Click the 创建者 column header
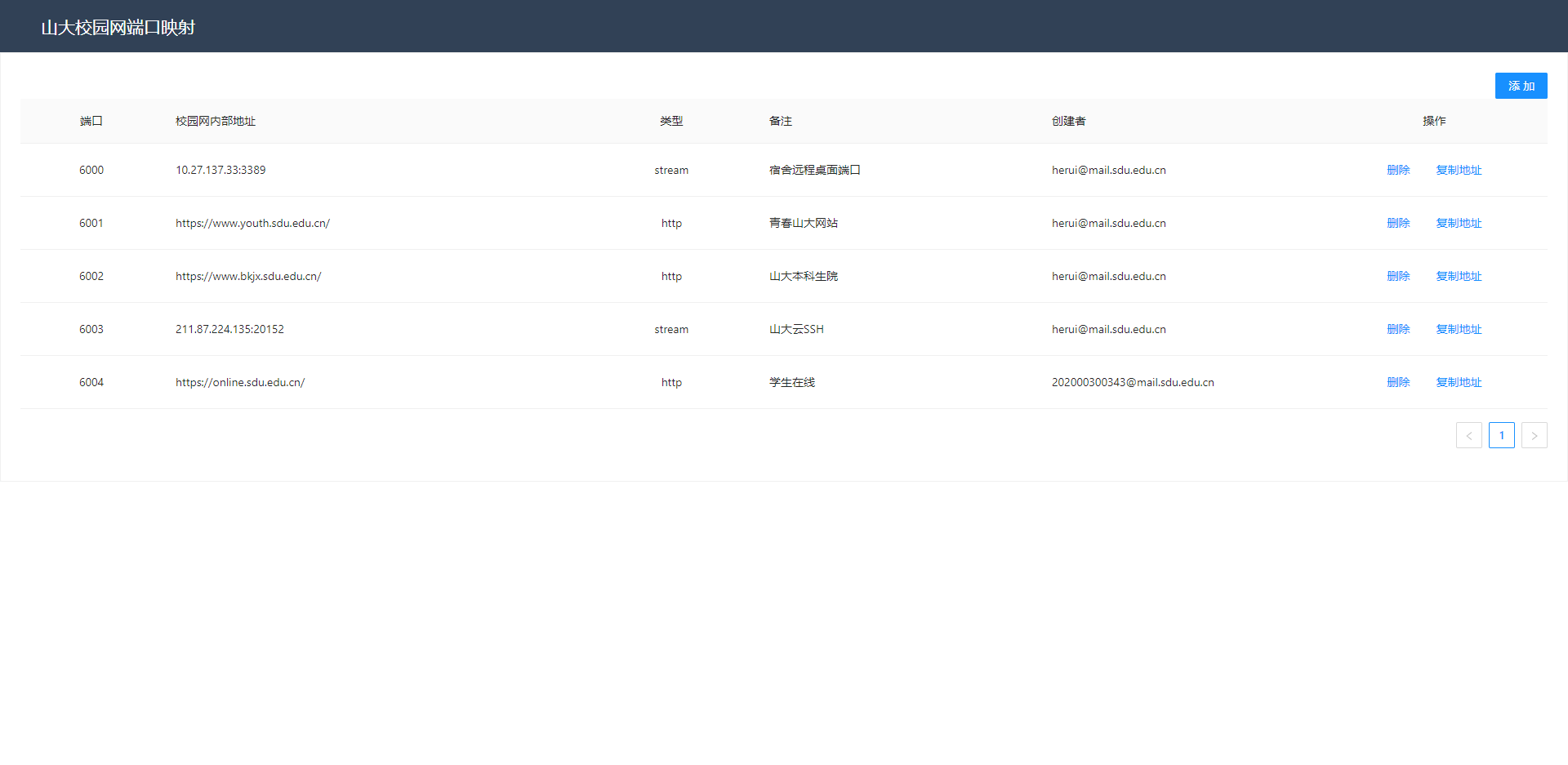This screenshot has height=765, width=1568. point(1069,121)
